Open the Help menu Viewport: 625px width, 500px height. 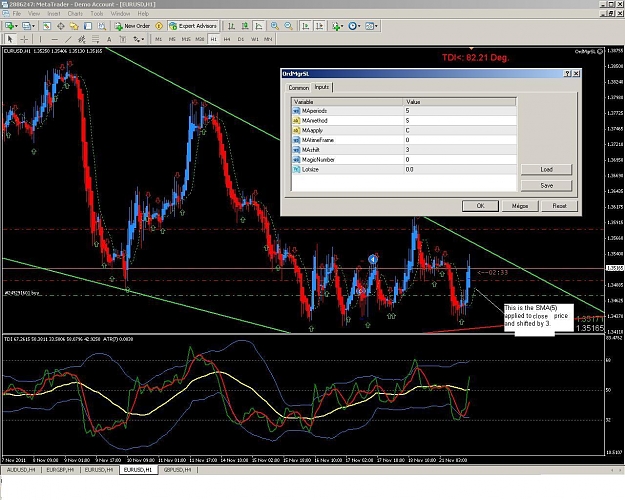pyautogui.click(x=143, y=14)
